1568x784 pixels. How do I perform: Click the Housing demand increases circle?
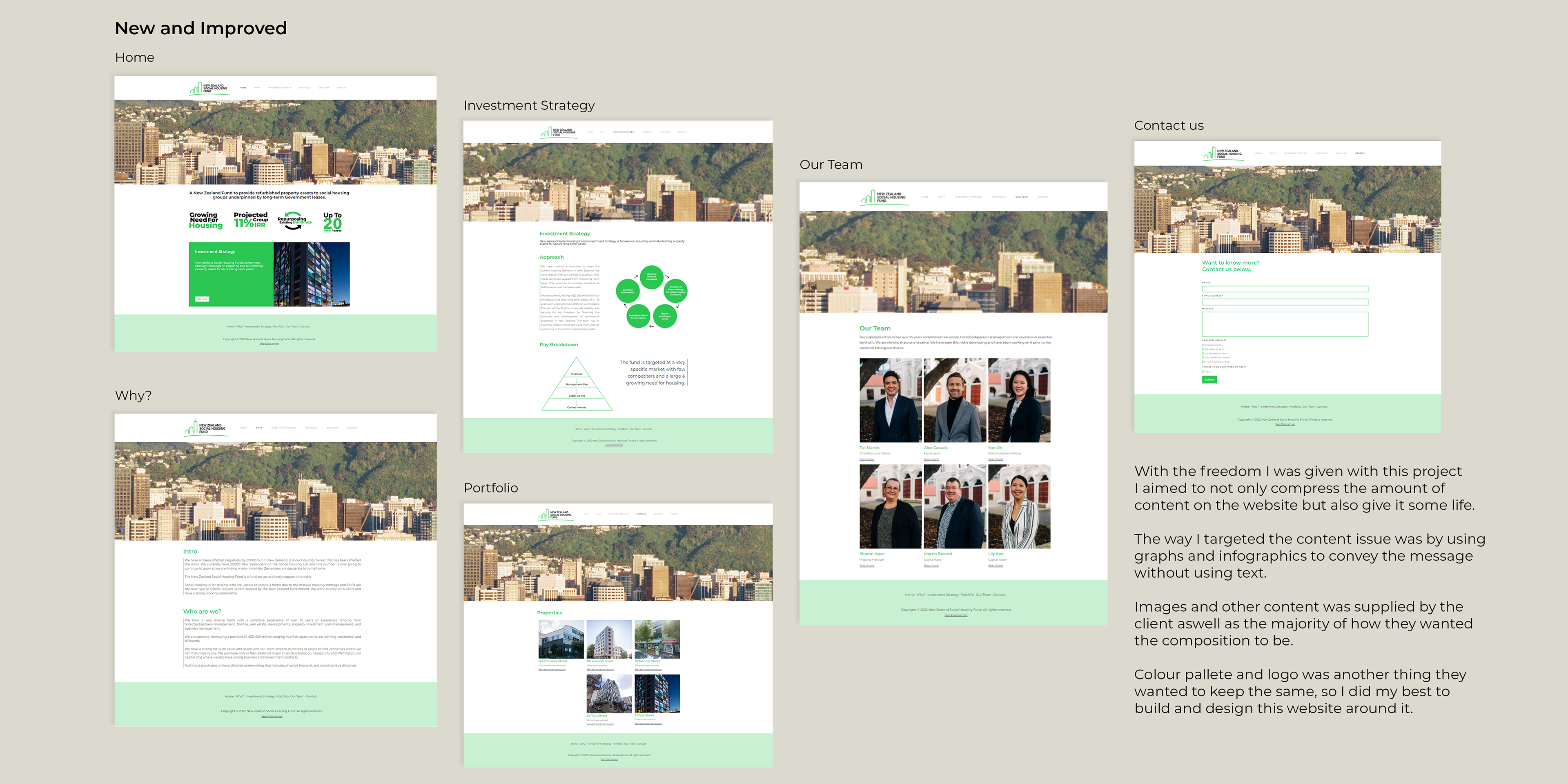tap(651, 277)
